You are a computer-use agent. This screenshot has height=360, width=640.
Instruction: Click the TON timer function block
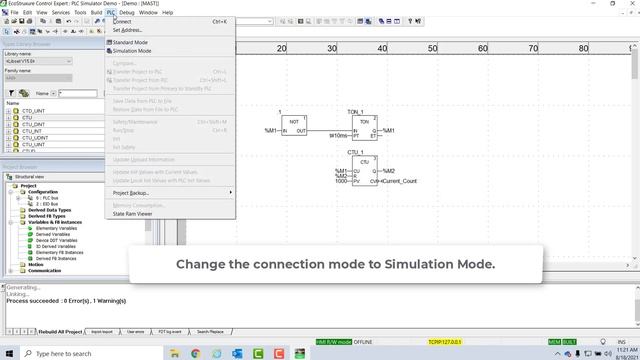click(364, 128)
